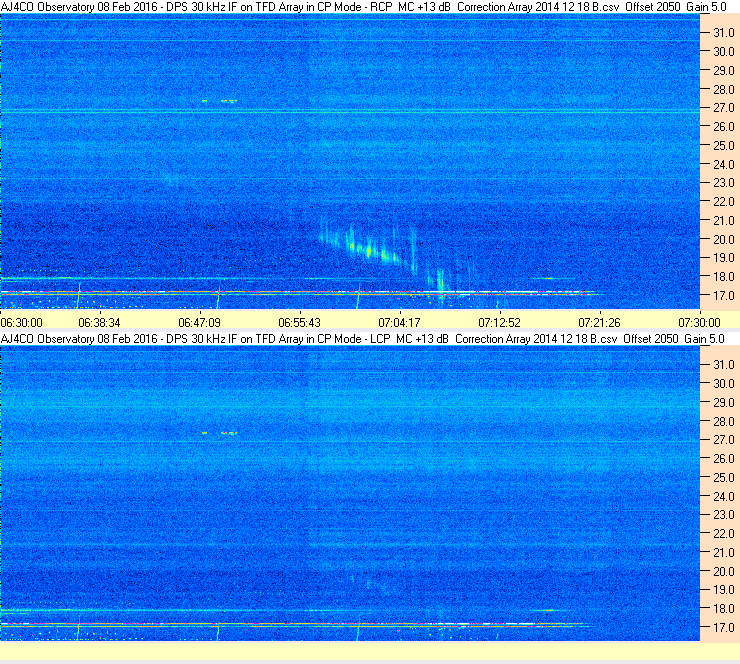Select the 25.0 frequency label in RCP panel
740x664 pixels.
pyautogui.click(x=723, y=145)
